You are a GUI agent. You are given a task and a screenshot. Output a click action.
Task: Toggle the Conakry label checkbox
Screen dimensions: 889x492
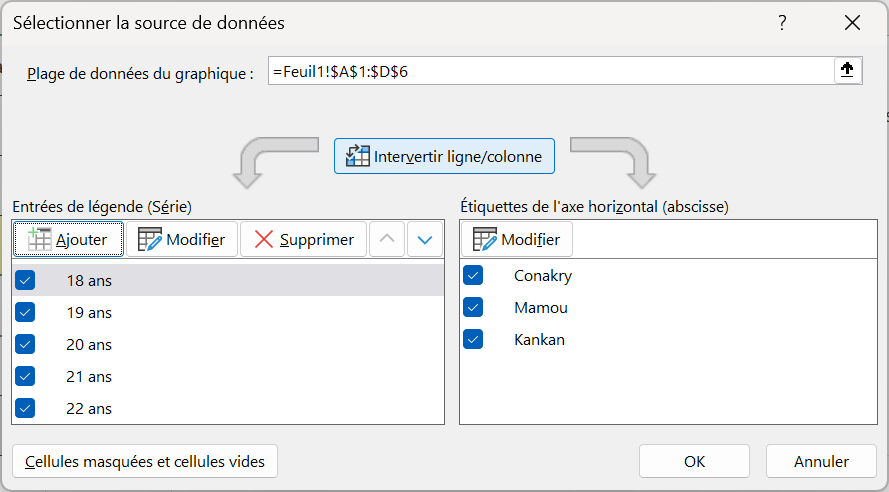coord(473,276)
